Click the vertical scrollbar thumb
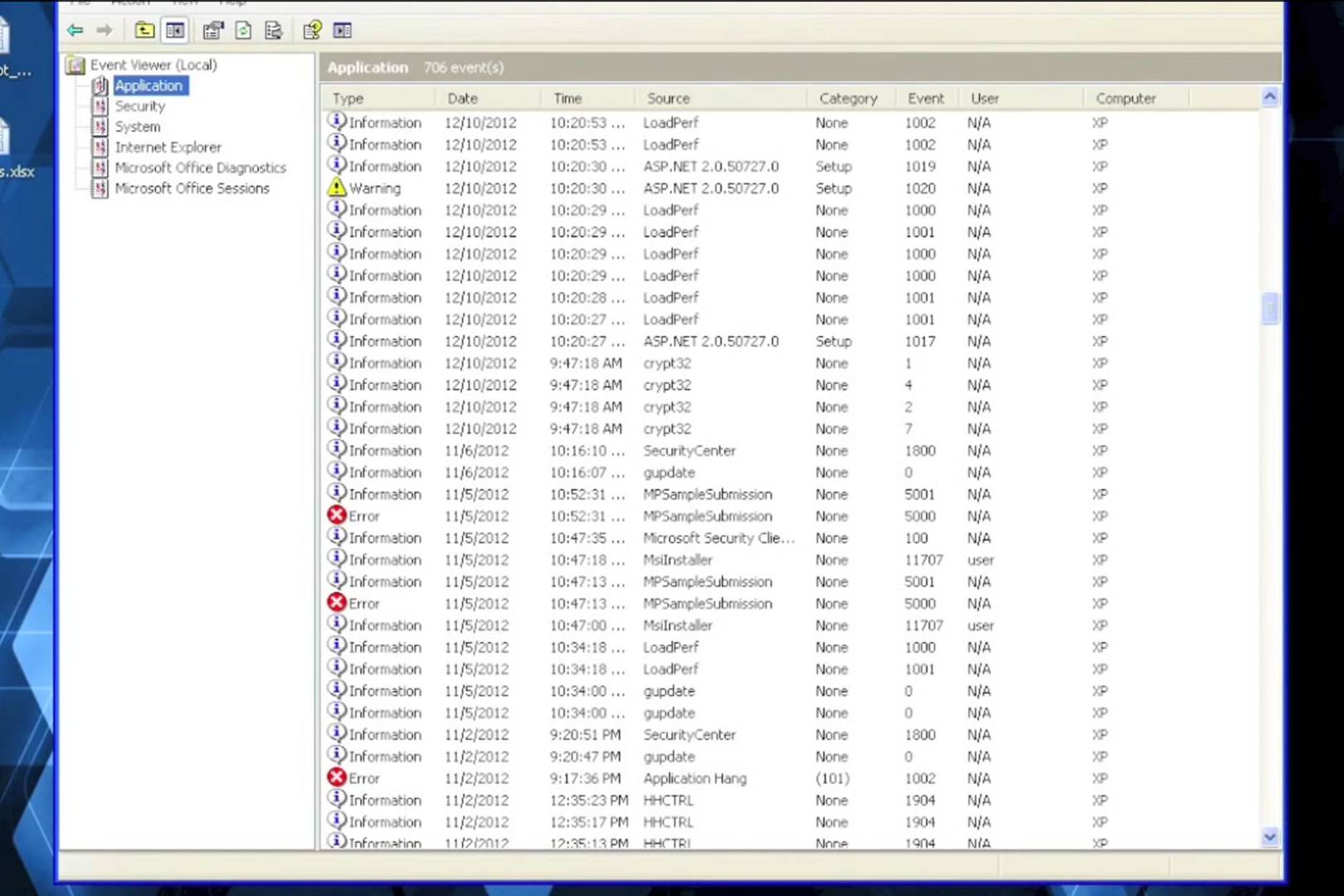 (x=1270, y=308)
